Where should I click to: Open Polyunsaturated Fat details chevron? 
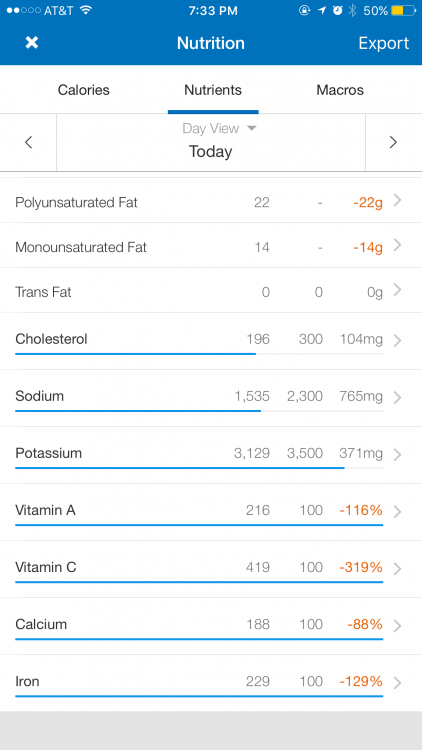click(397, 201)
